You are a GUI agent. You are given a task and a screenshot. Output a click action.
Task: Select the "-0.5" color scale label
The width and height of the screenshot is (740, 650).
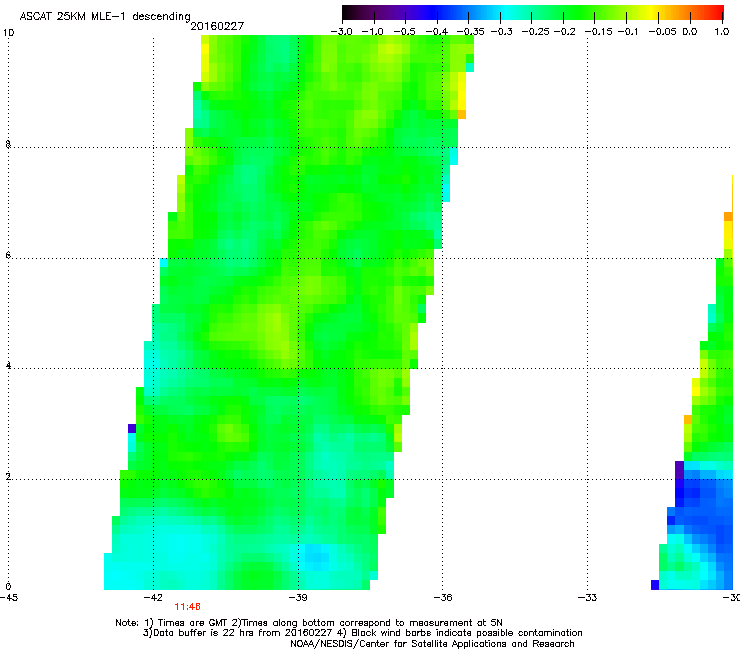404,32
